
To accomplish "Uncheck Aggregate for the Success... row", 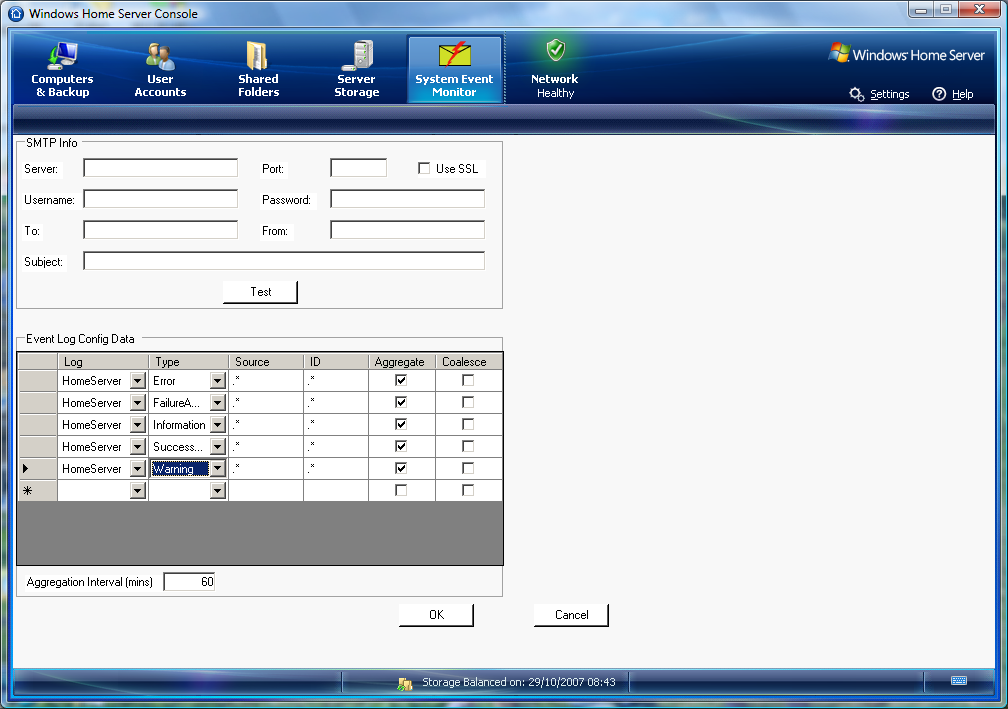I will (401, 446).
